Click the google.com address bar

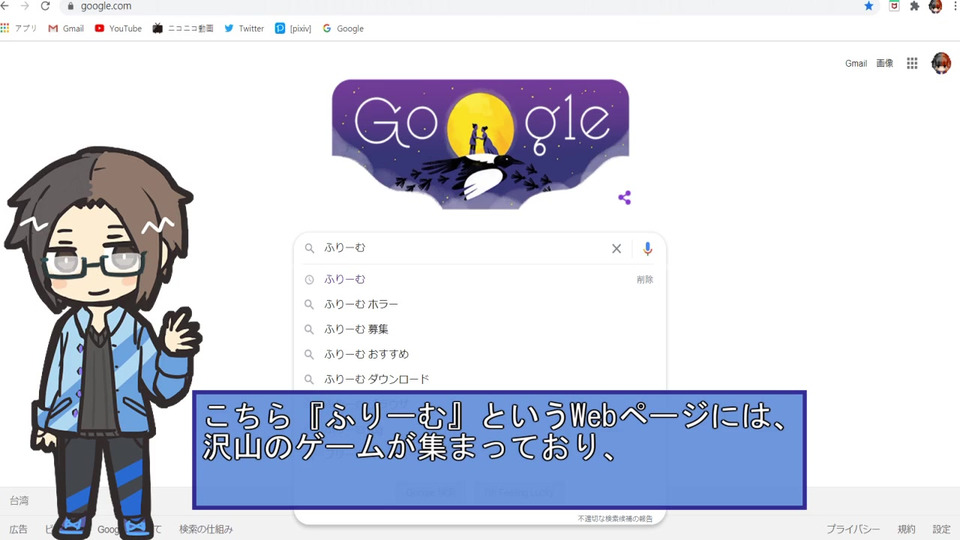[469, 6]
